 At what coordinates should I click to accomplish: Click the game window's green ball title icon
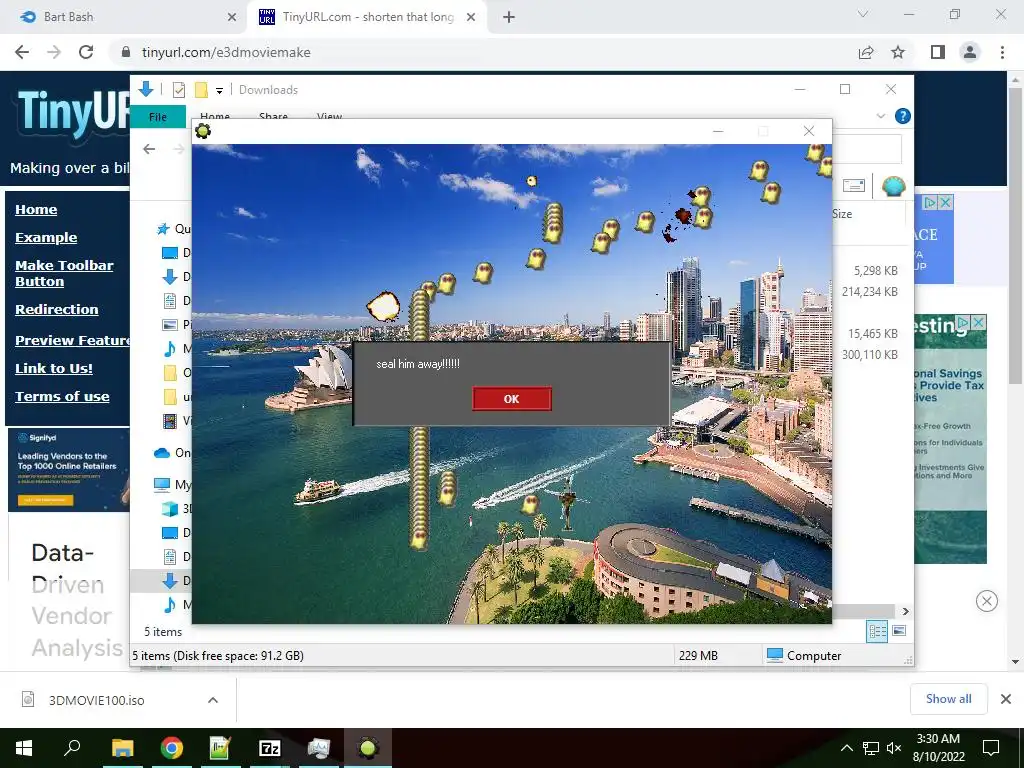(203, 131)
